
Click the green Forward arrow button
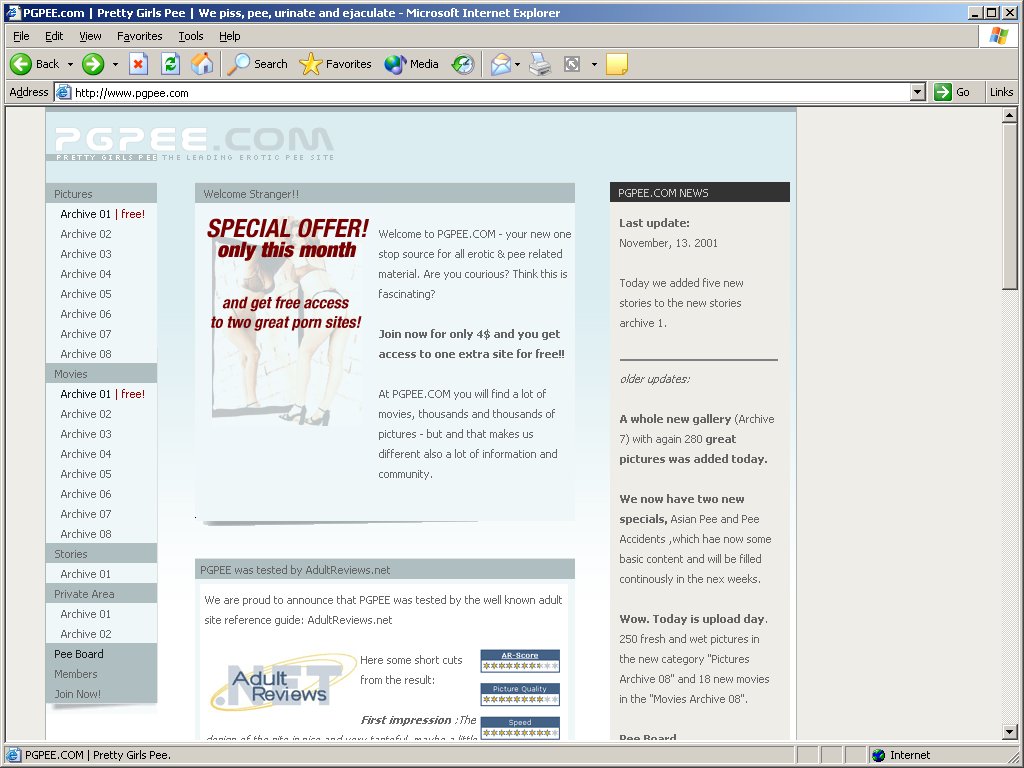[93, 64]
